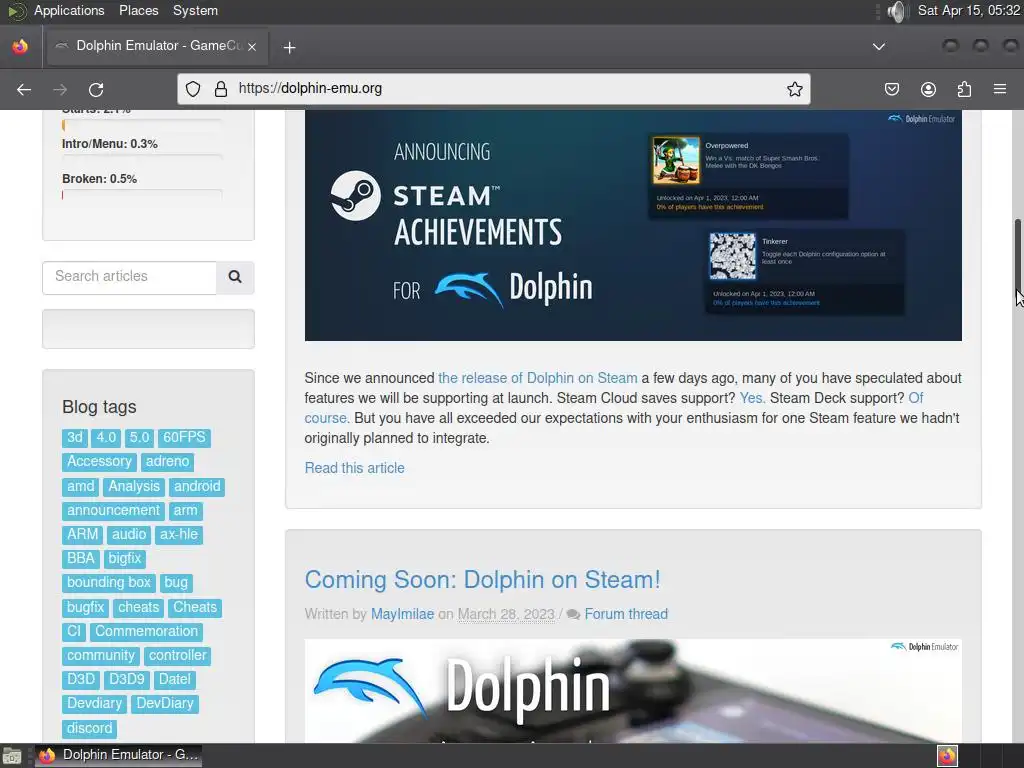Select the uppercase ARM blog tag
The height and width of the screenshot is (768, 1024).
(x=82, y=535)
